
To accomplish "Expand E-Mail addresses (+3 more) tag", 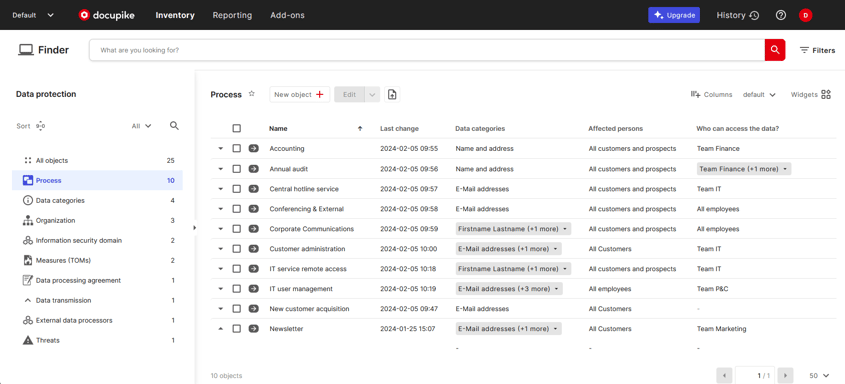I will click(x=509, y=289).
